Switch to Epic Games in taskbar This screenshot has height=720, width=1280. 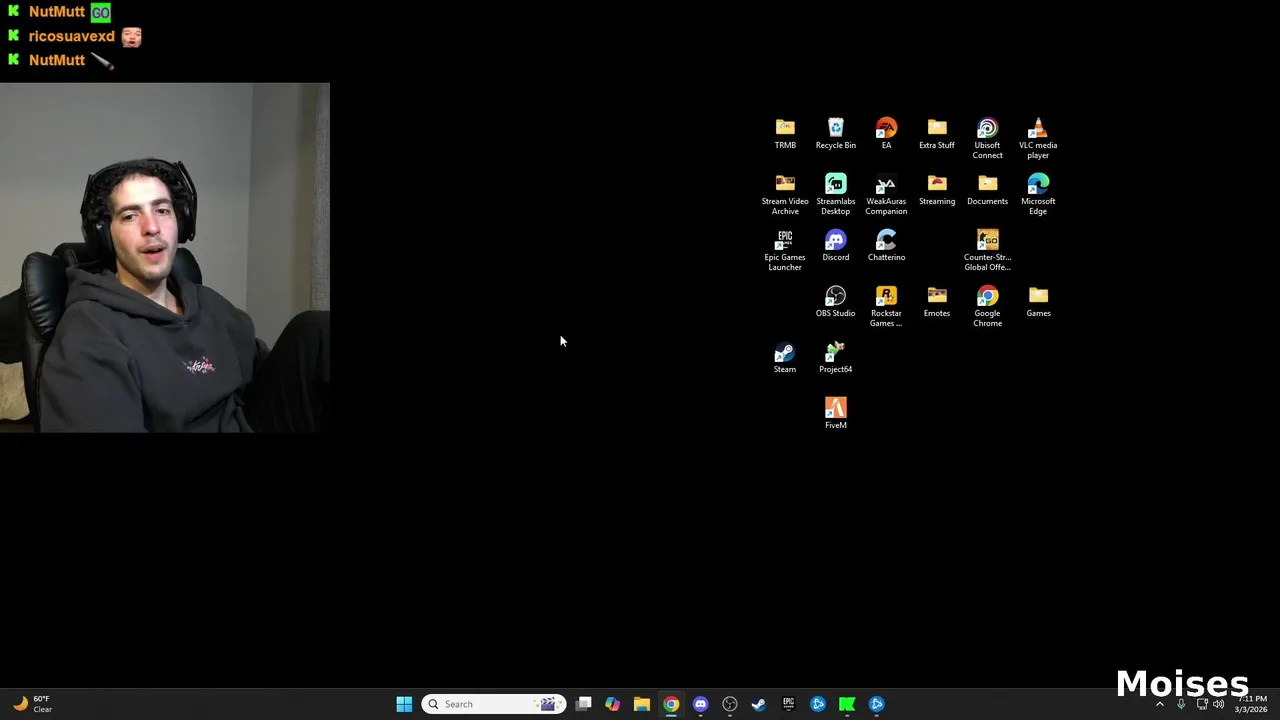[788, 704]
